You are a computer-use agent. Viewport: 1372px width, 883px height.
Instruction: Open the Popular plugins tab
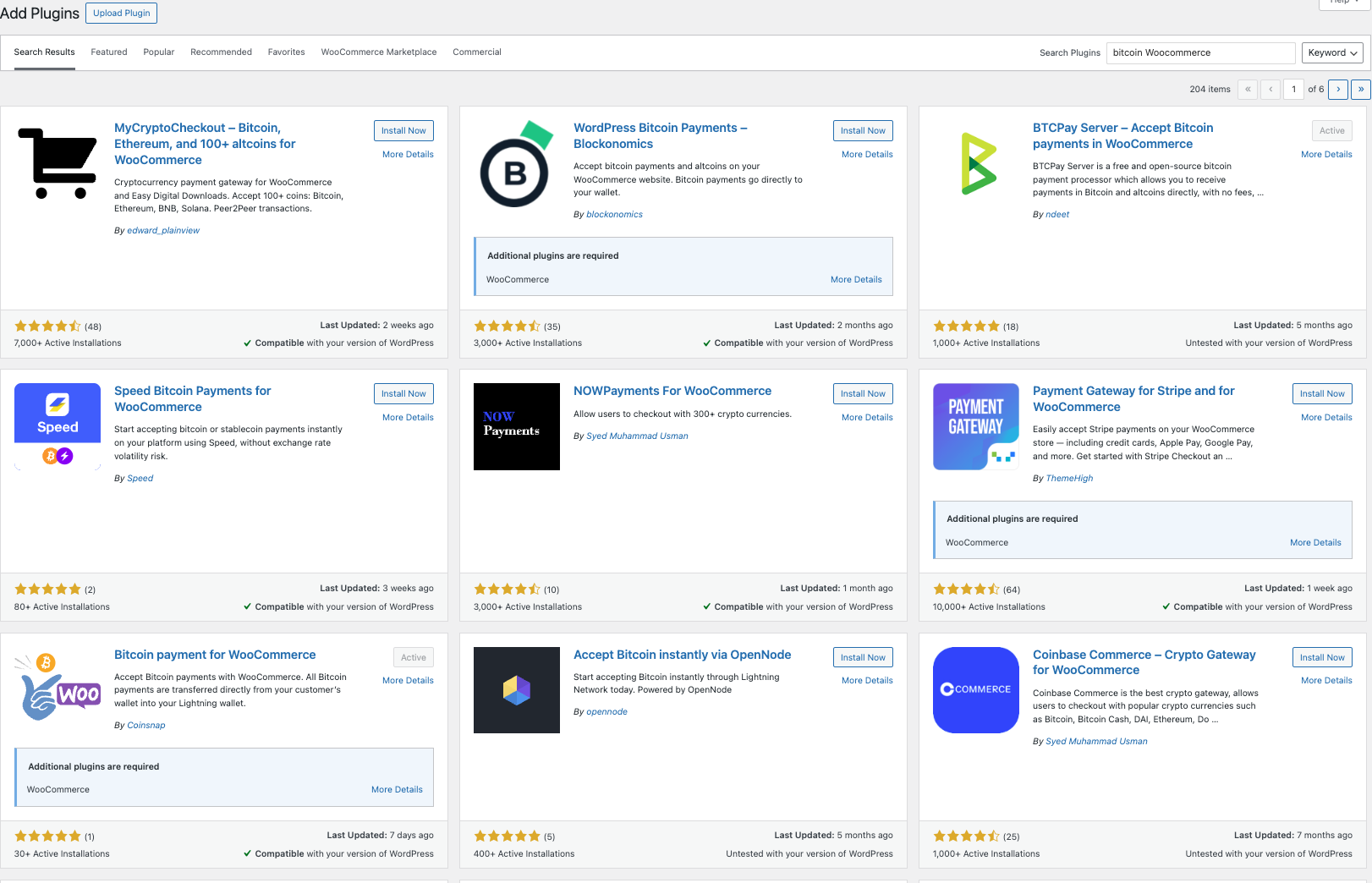point(159,52)
